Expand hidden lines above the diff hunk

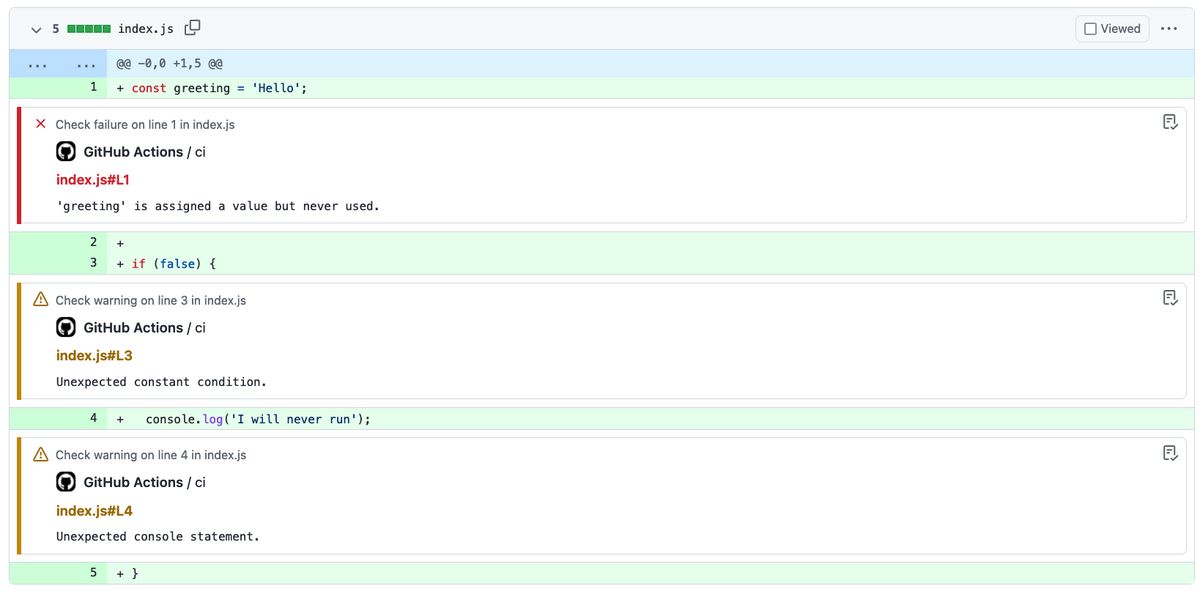(x=58, y=63)
